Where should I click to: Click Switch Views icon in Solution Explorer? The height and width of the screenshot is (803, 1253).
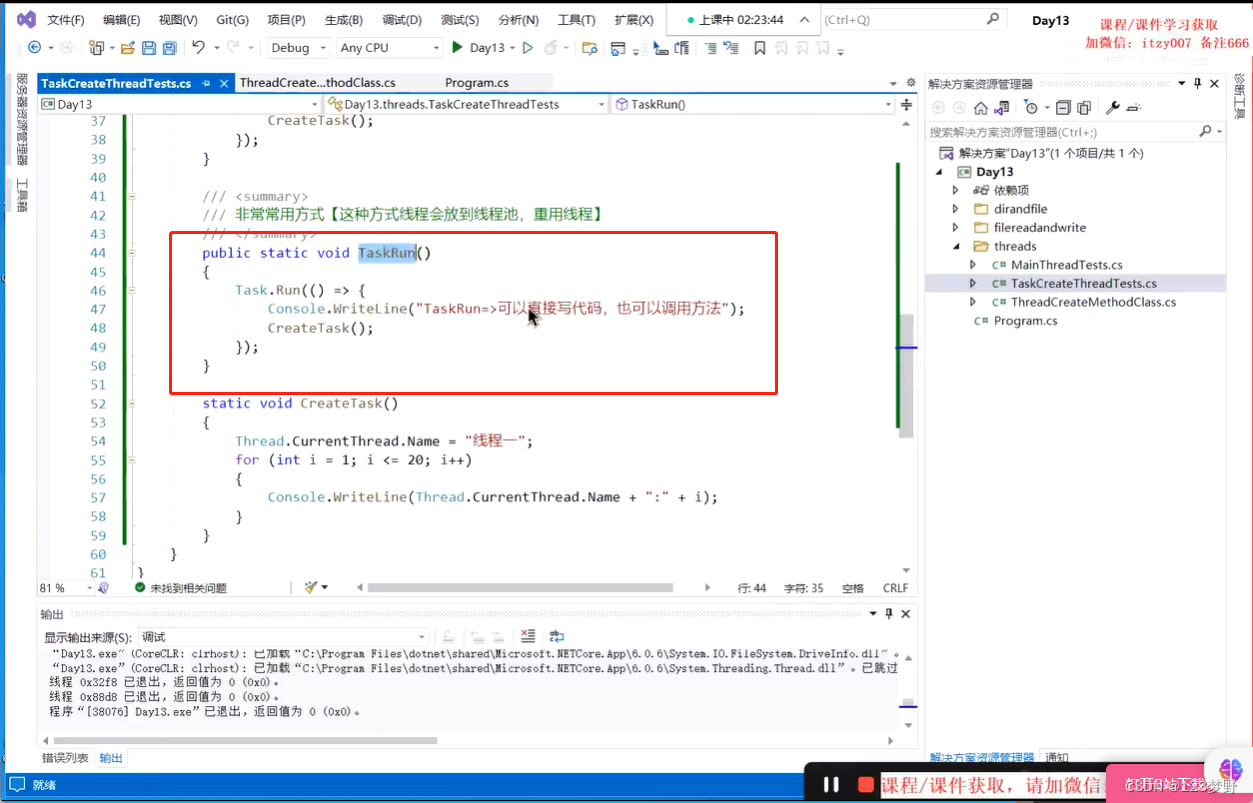1001,107
